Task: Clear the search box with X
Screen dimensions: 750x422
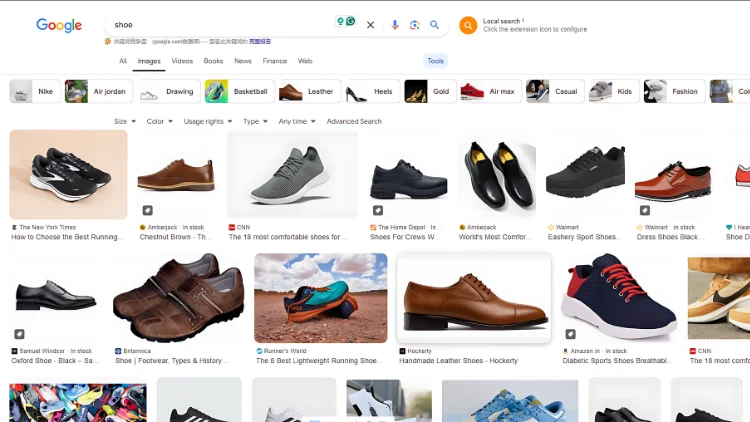Action: tap(370, 25)
